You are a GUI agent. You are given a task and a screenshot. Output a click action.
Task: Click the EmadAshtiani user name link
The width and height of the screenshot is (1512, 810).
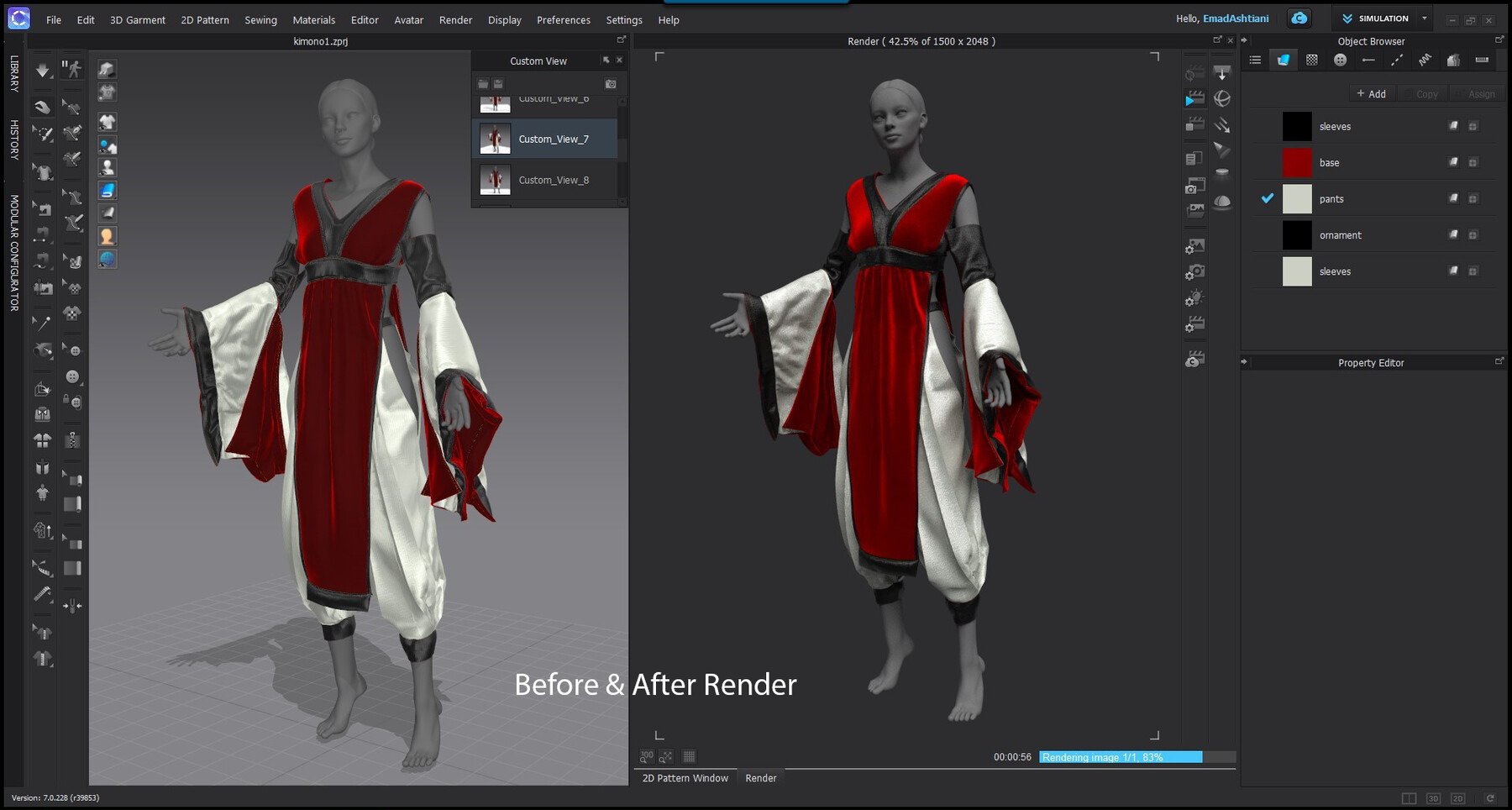tap(1236, 18)
